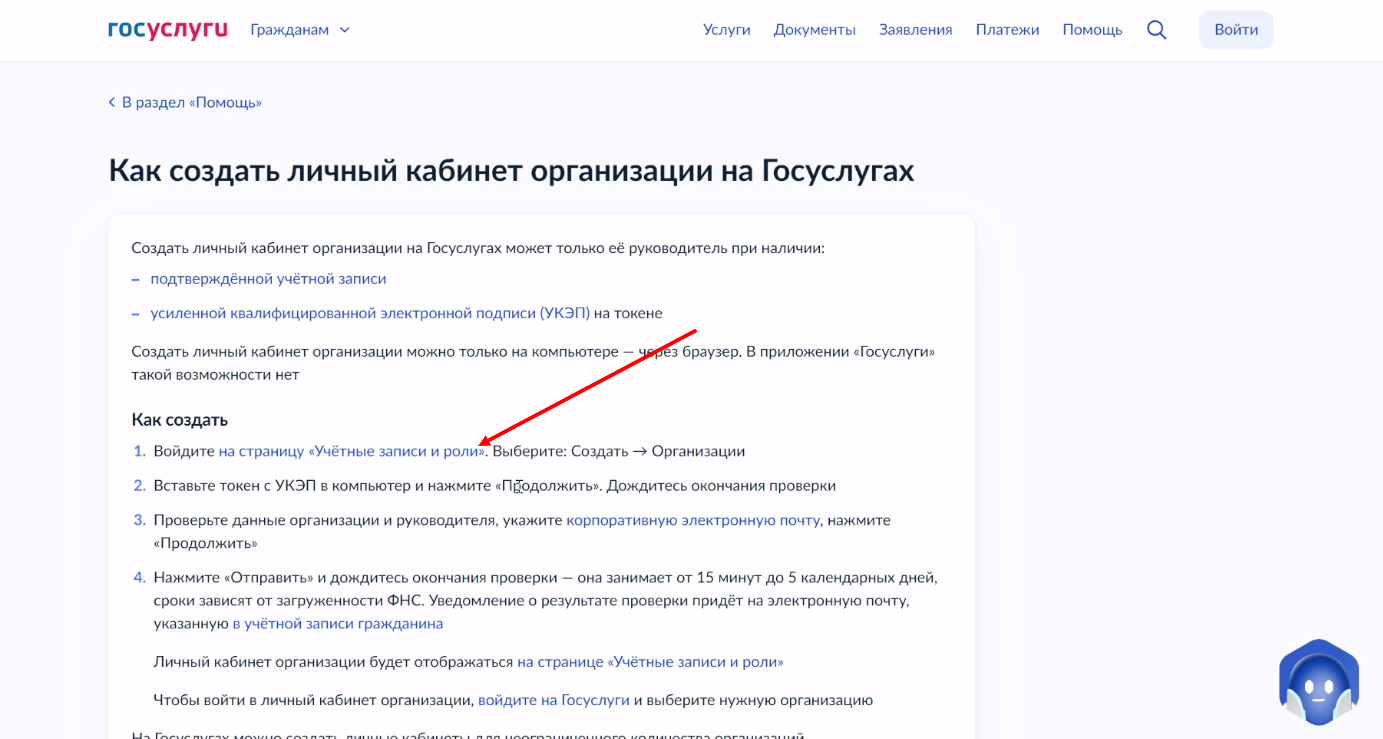Image resolution: width=1383 pixels, height=739 pixels.
Task: Open the в учётной записи гражданина link
Action: click(337, 623)
